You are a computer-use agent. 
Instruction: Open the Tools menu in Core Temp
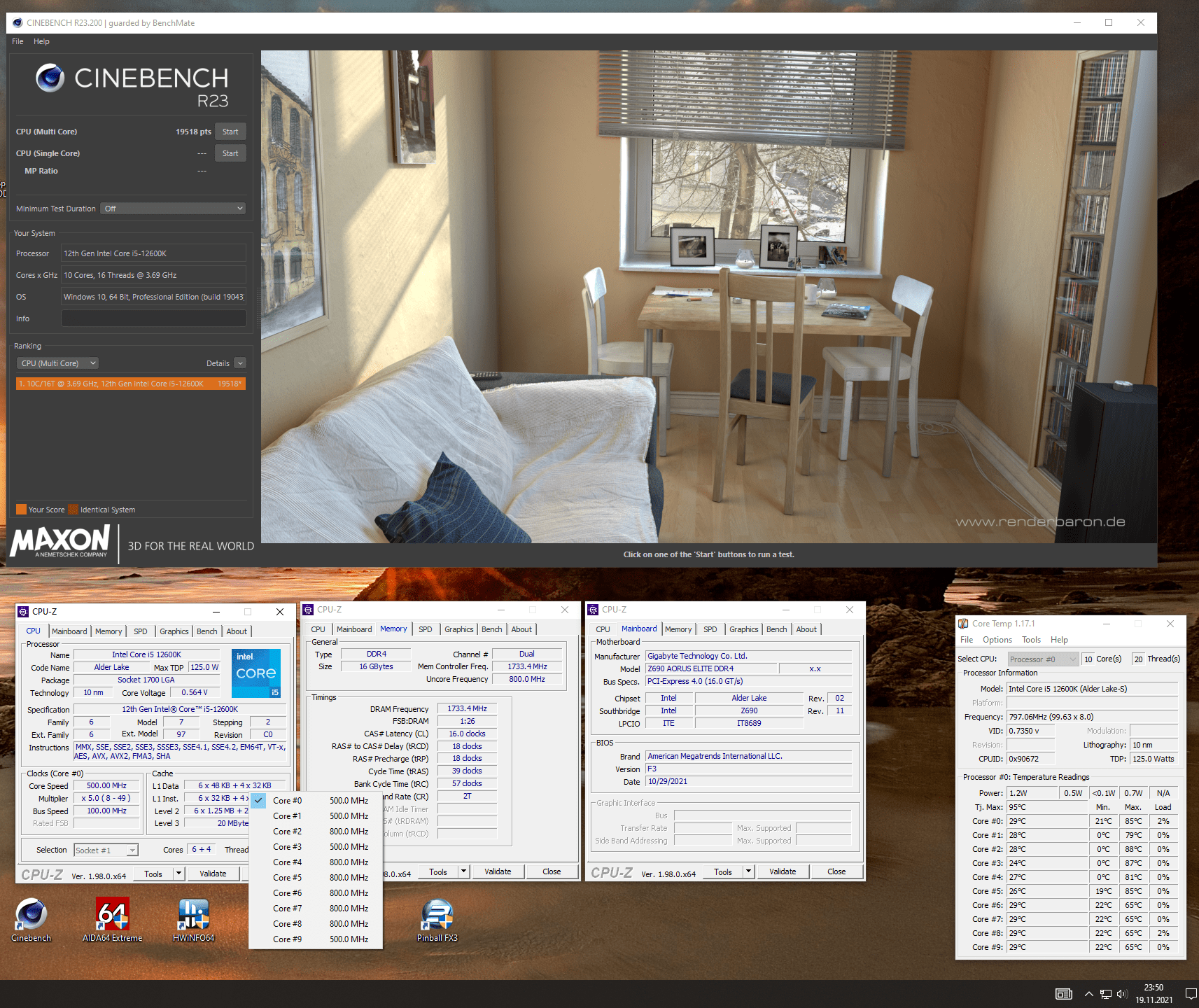tap(1031, 640)
